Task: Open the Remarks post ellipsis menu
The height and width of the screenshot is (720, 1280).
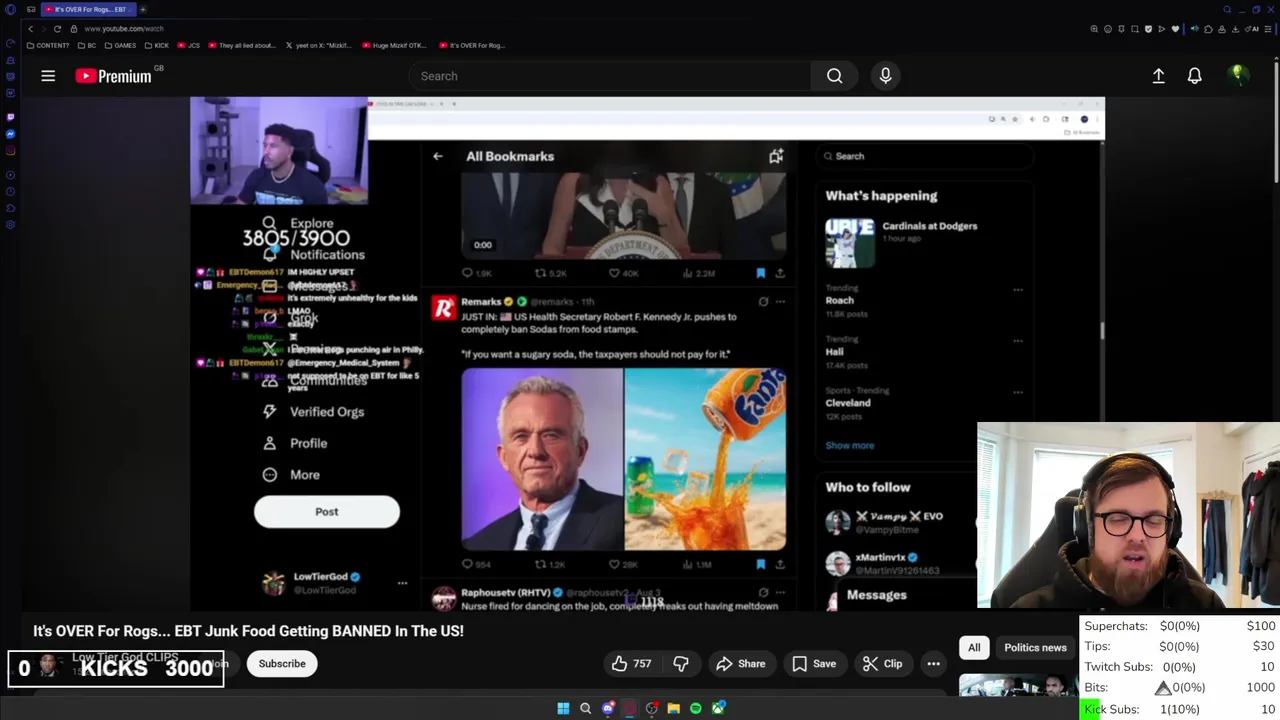Action: (x=780, y=301)
